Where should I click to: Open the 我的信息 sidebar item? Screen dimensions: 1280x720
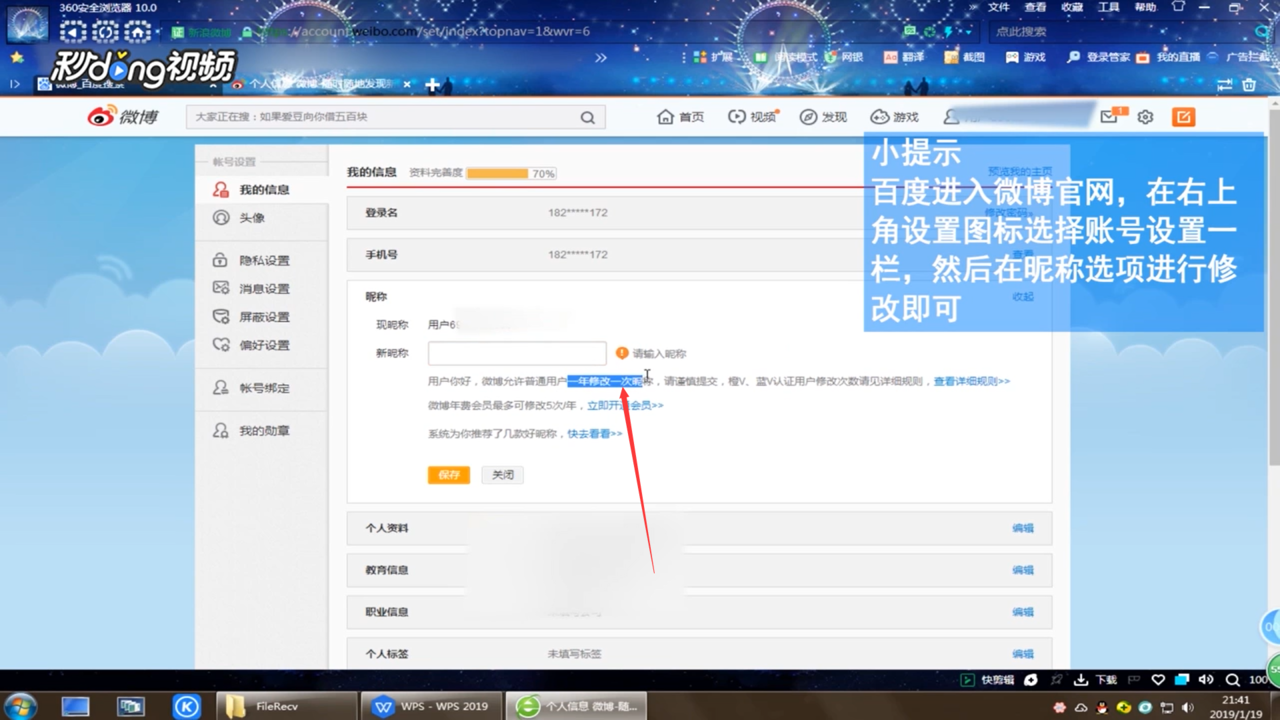coord(262,189)
